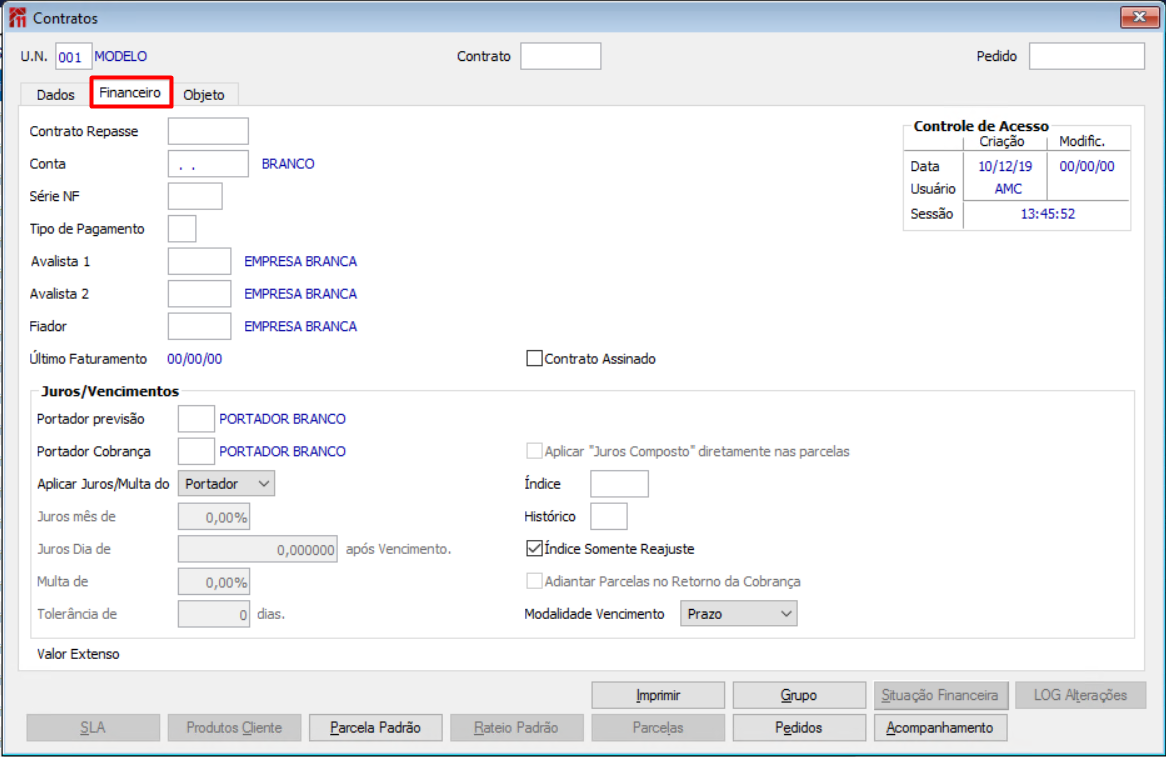The image size is (1166, 757).
Task: Open Produtos Cliente
Action: [x=234, y=728]
